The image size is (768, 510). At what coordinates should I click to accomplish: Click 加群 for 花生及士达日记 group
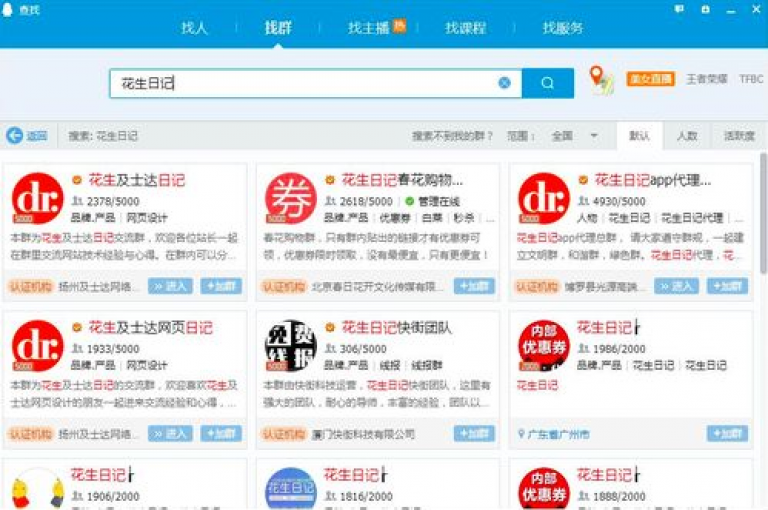point(221,286)
